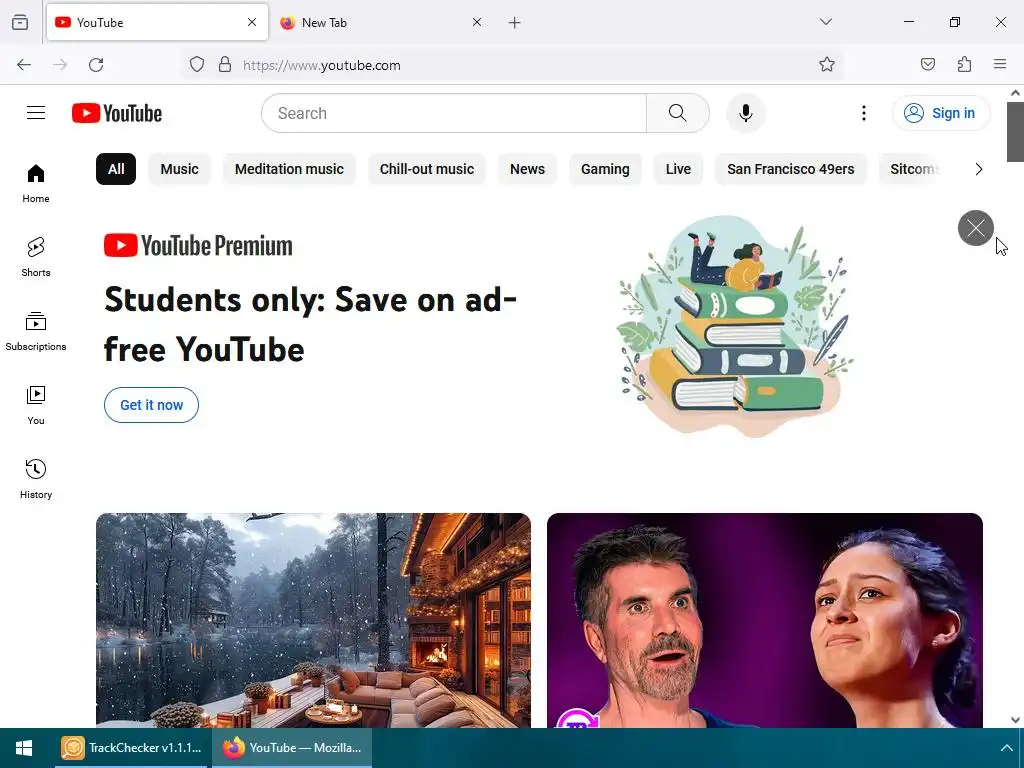Select the Live filter chip
The width and height of the screenshot is (1024, 768).
(678, 169)
